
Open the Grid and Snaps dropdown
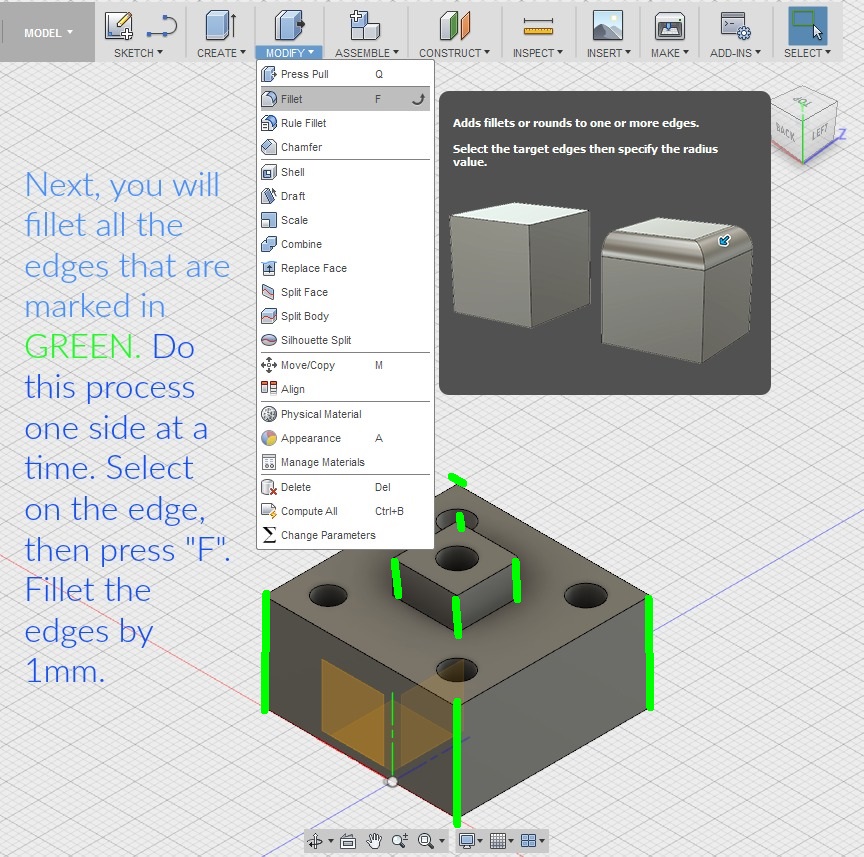click(501, 841)
